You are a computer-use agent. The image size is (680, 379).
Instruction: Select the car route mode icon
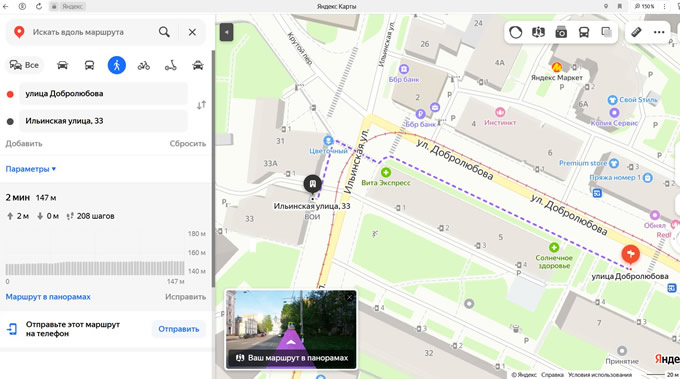[62, 65]
